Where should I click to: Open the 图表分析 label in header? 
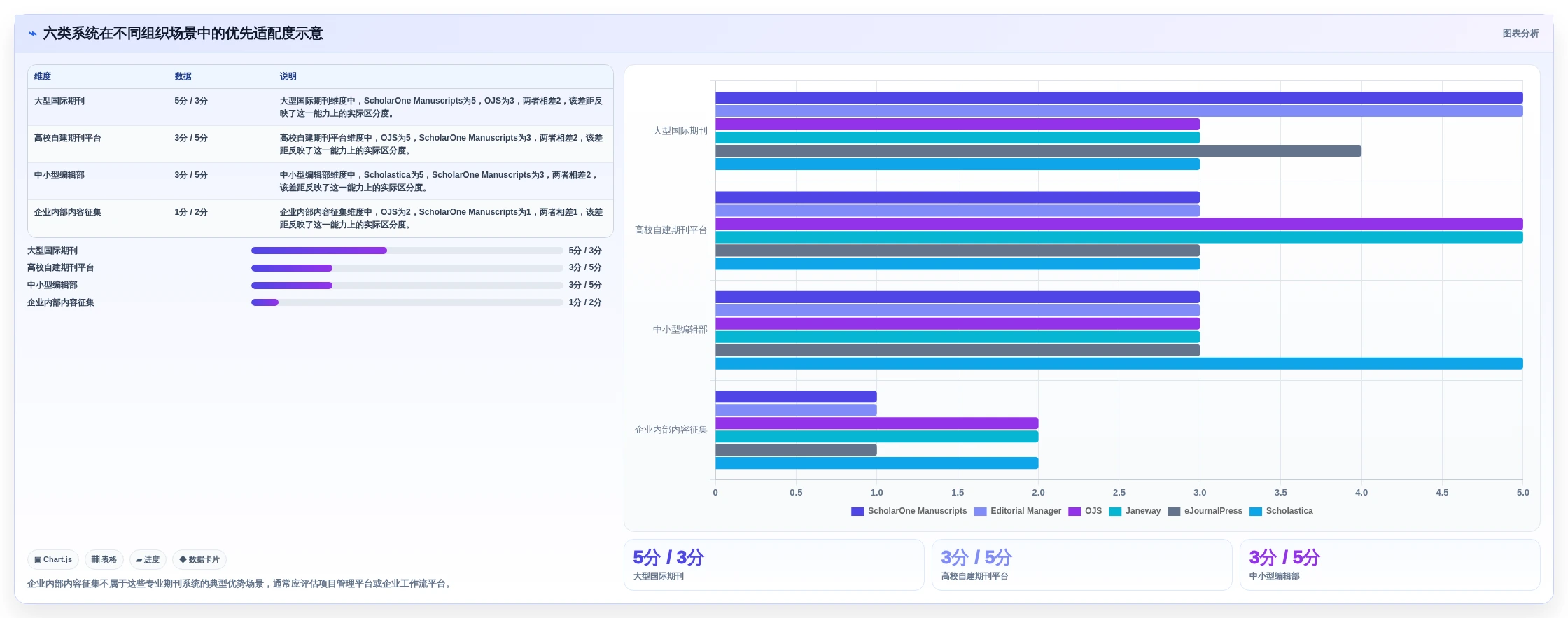click(1520, 34)
